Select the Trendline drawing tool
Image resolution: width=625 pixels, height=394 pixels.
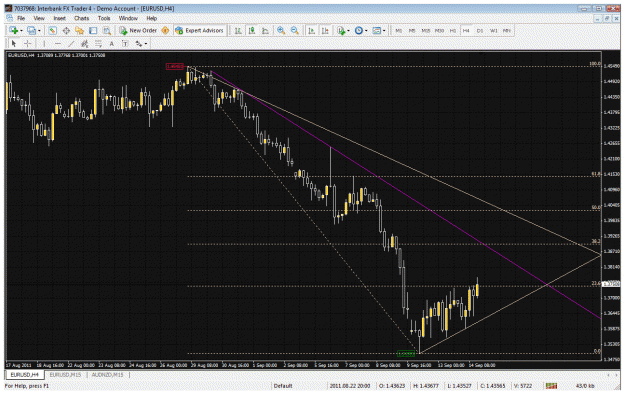[x=71, y=43]
